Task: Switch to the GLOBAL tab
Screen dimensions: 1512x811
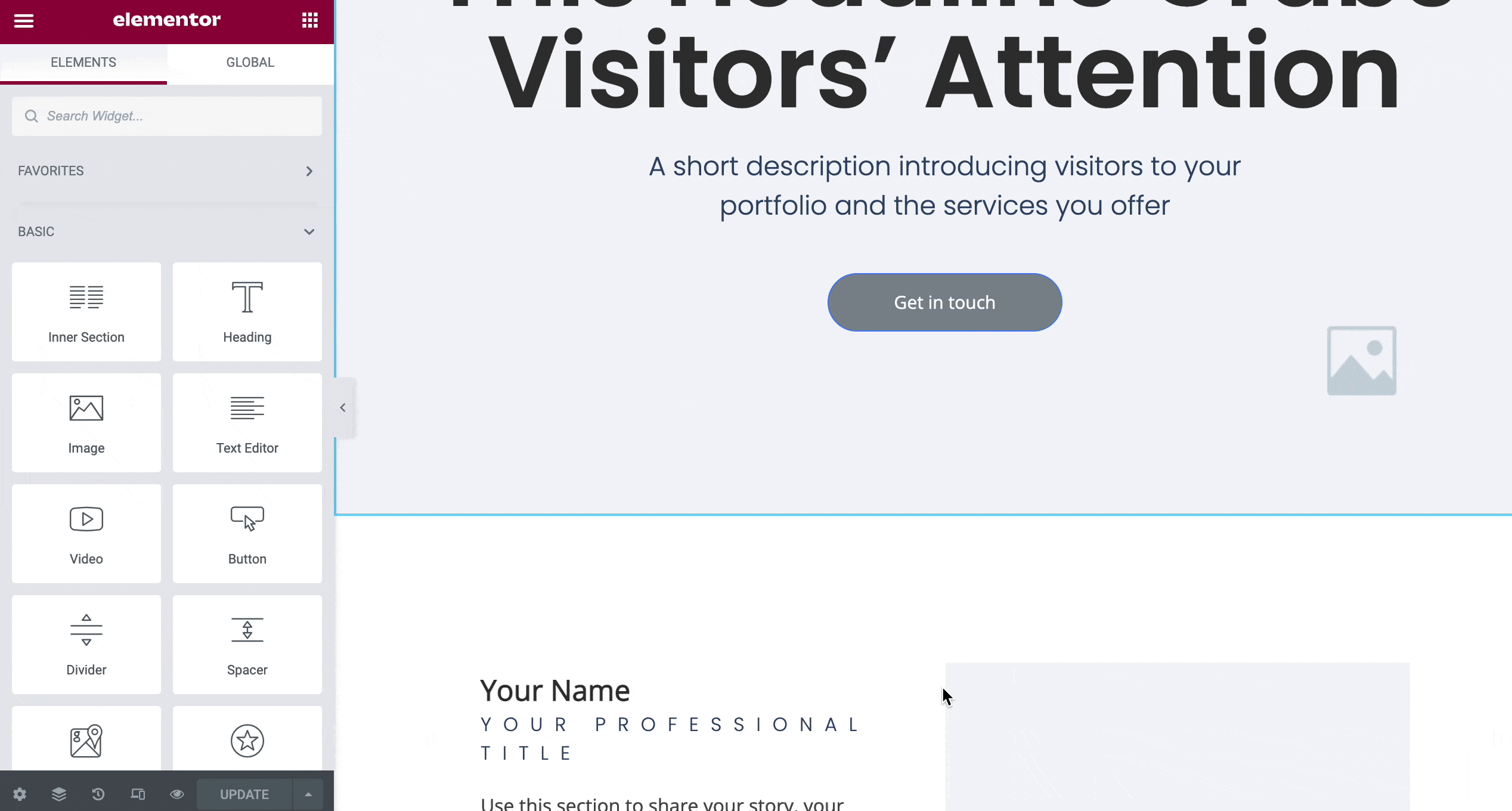Action: pyautogui.click(x=250, y=62)
